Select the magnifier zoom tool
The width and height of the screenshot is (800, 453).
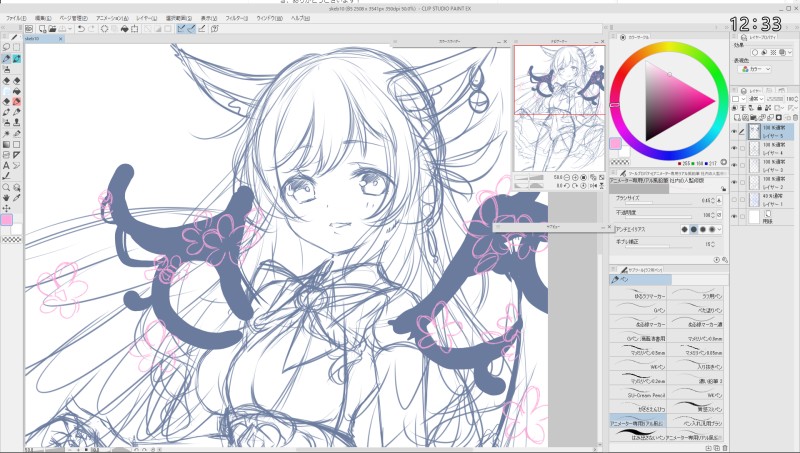click(6, 187)
